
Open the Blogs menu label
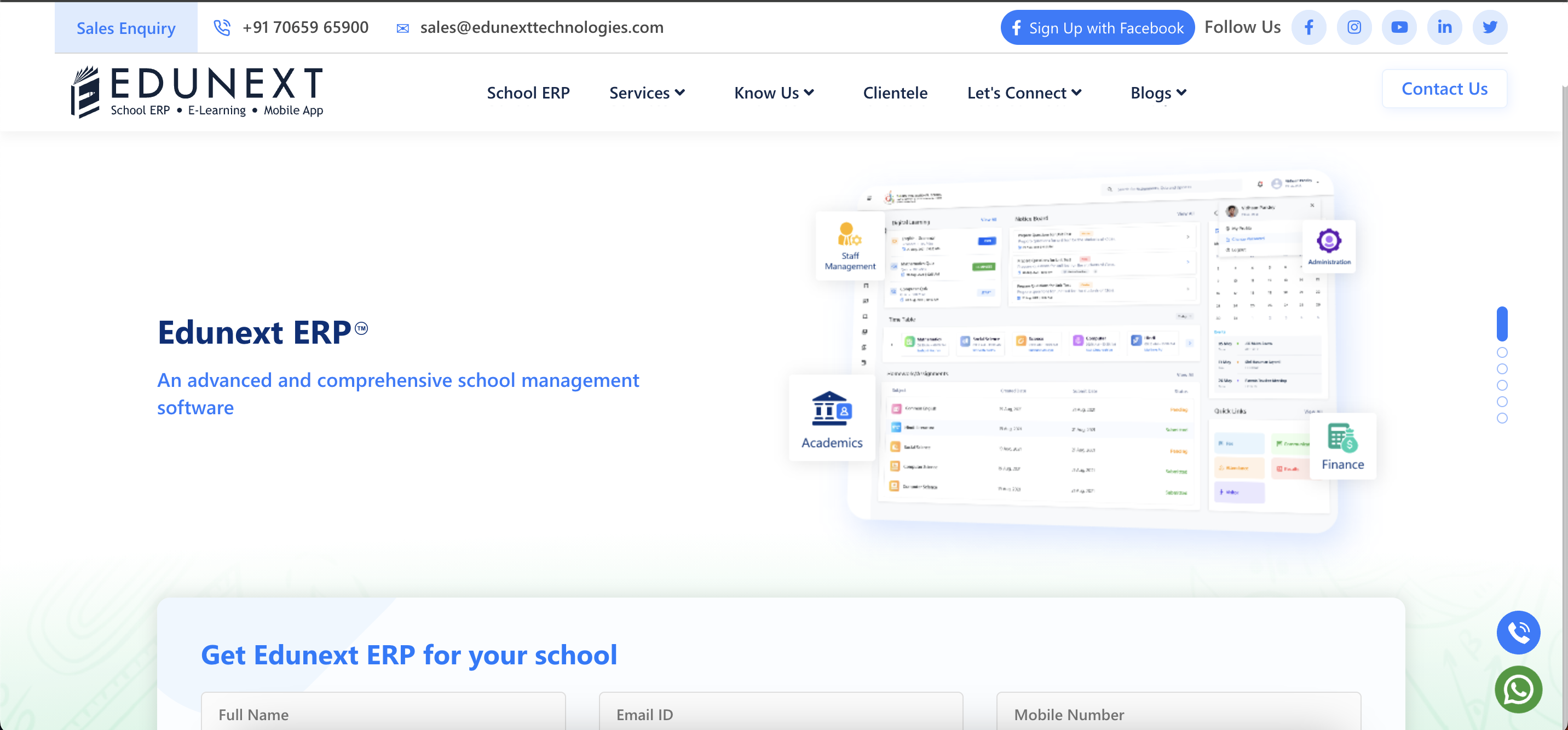click(x=1150, y=92)
